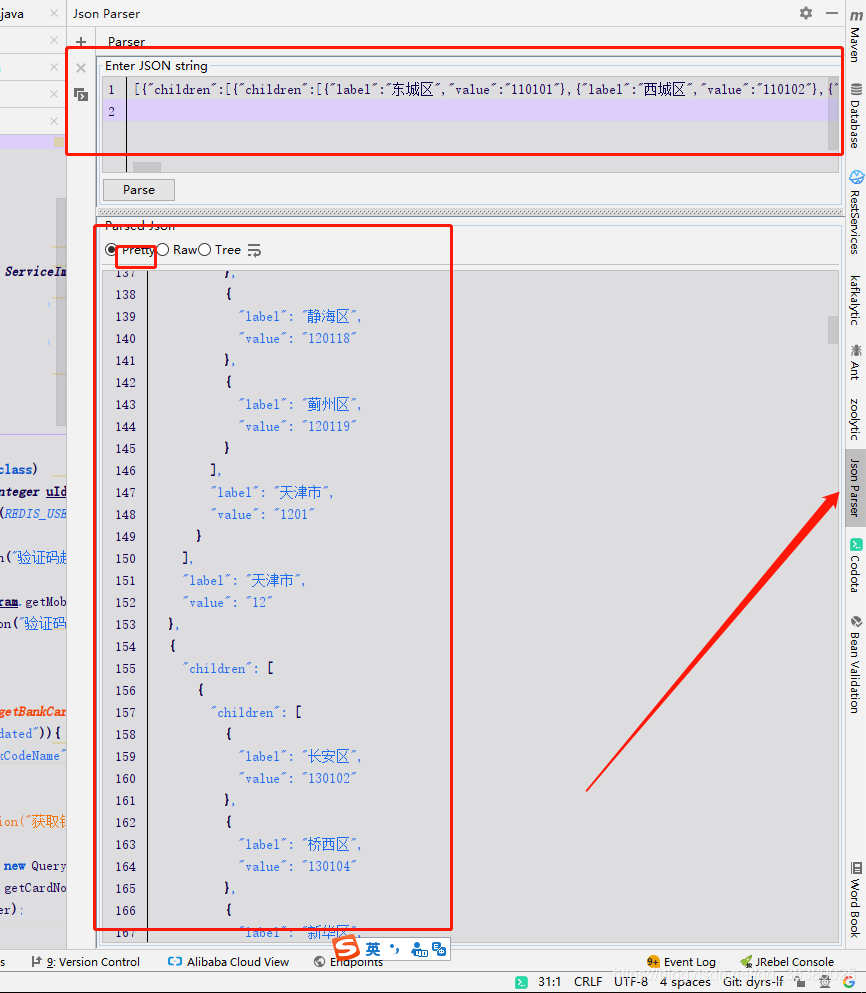Open Json Parser settings gear
This screenshot has width=866, height=993.
pos(805,13)
